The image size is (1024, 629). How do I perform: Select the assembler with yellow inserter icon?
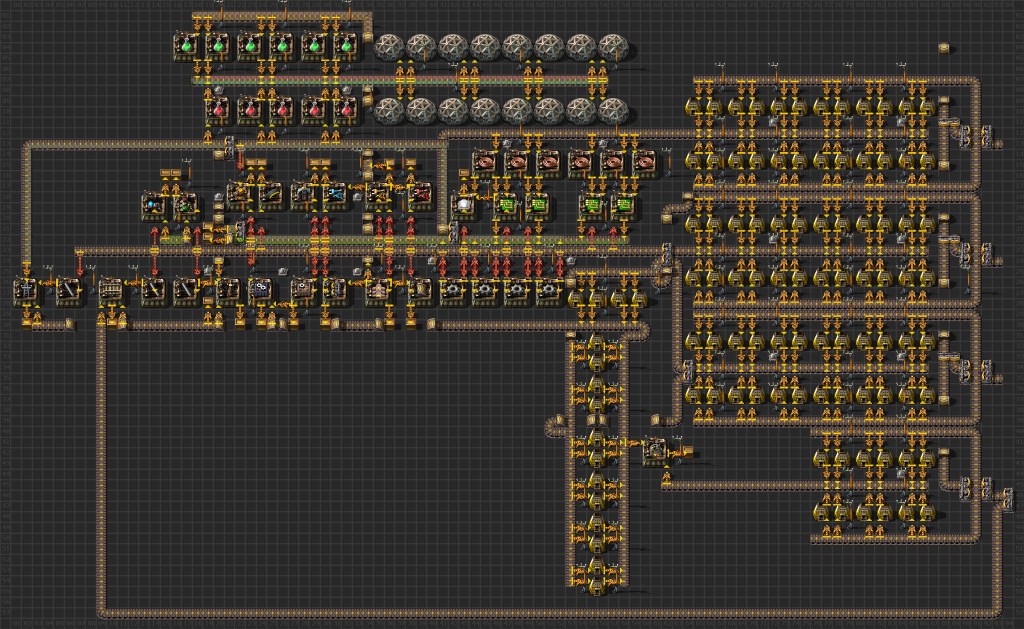pyautogui.click(x=377, y=195)
